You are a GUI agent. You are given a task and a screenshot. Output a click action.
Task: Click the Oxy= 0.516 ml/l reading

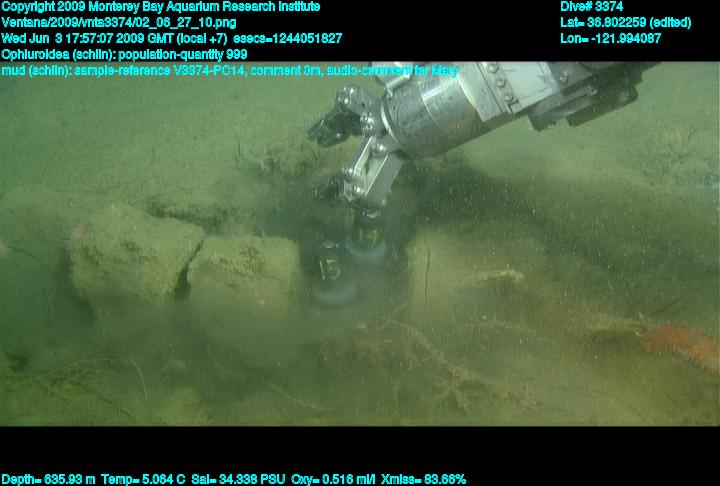click(x=333, y=480)
